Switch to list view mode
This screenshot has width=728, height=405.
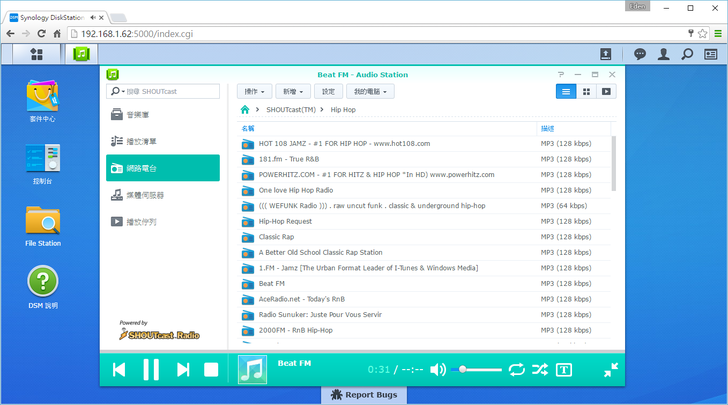click(566, 91)
